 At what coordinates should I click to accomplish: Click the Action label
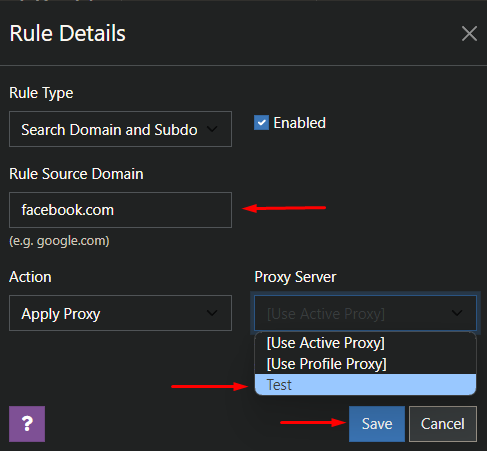(30, 277)
